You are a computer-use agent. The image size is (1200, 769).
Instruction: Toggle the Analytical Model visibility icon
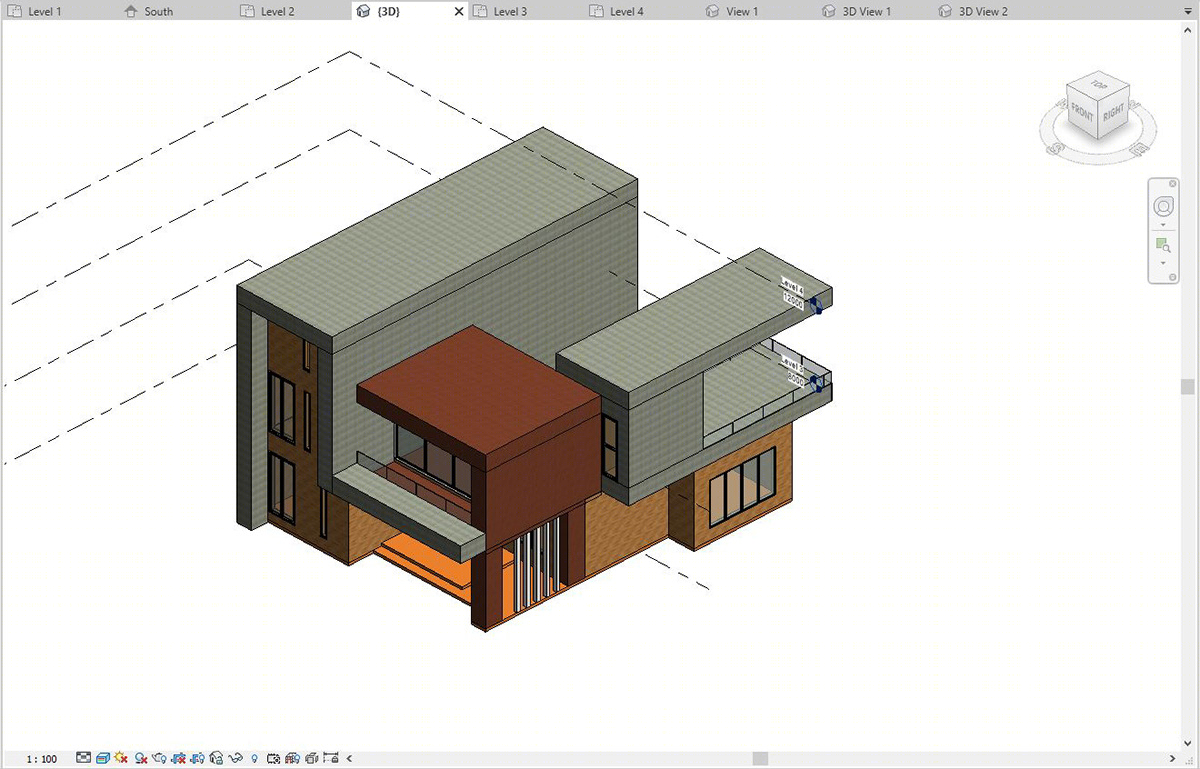(292, 758)
